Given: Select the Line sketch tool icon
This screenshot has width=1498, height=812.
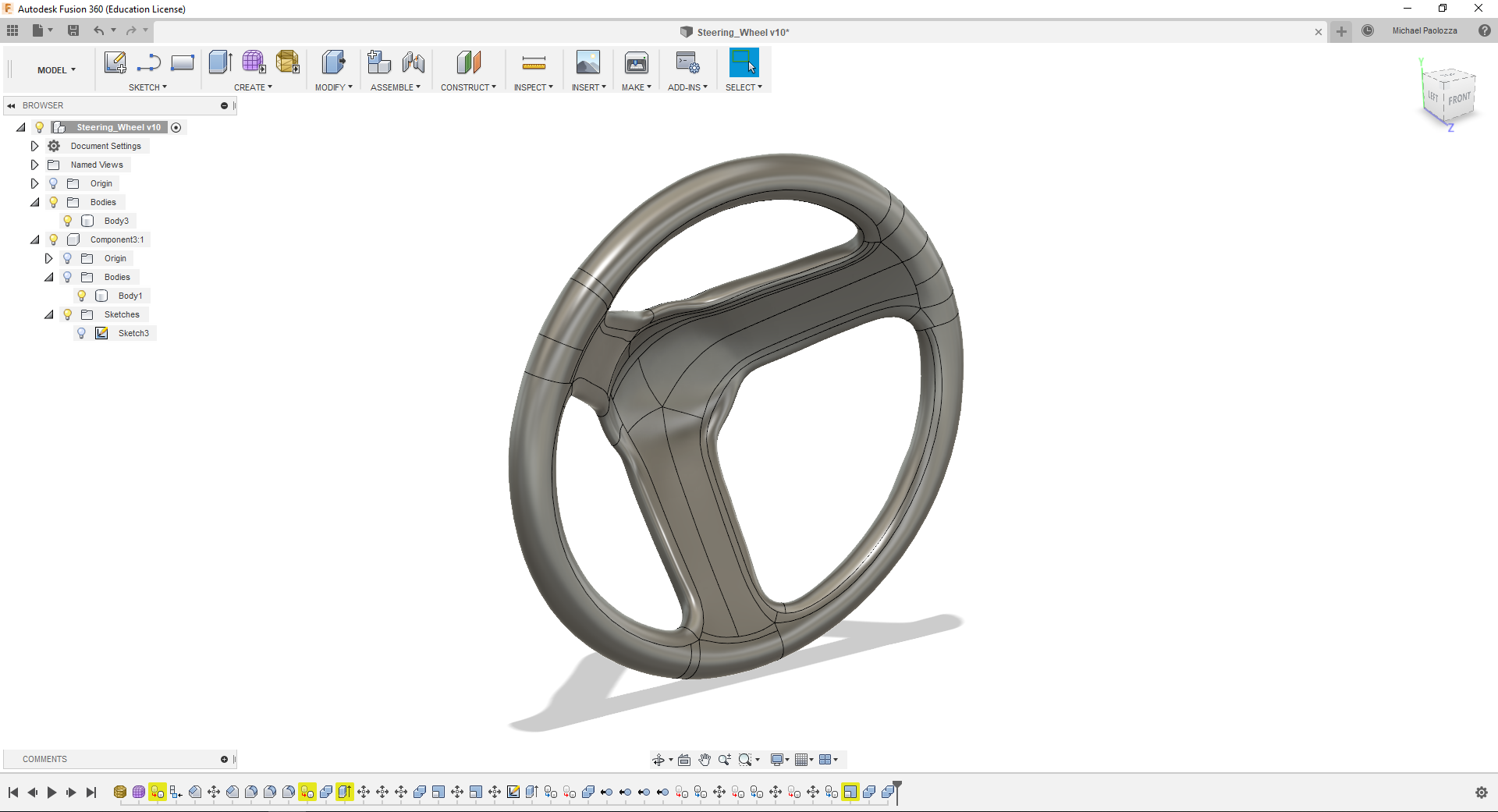Looking at the screenshot, I should (x=148, y=63).
